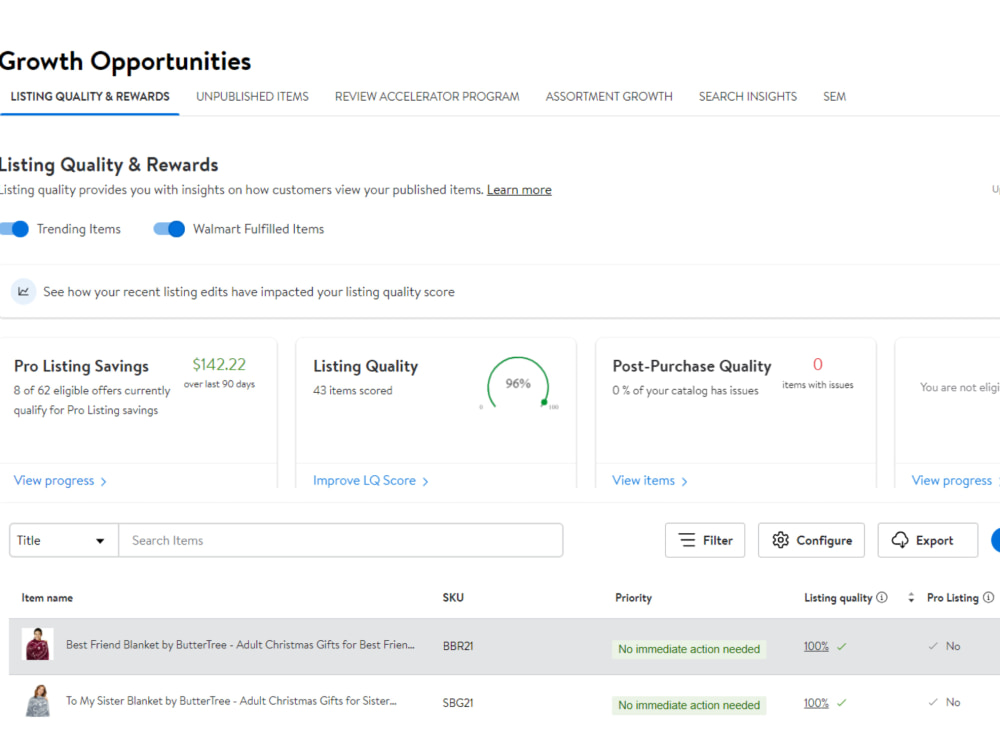The image size is (1000, 750).
Task: Click the Listing quality info icon
Action: [x=882, y=598]
